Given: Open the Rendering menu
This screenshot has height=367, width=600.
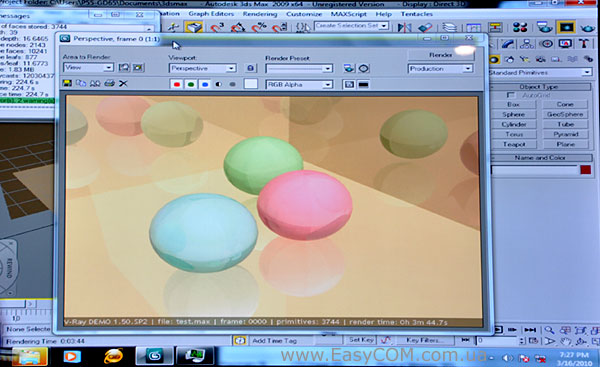Looking at the screenshot, I should coord(260,14).
